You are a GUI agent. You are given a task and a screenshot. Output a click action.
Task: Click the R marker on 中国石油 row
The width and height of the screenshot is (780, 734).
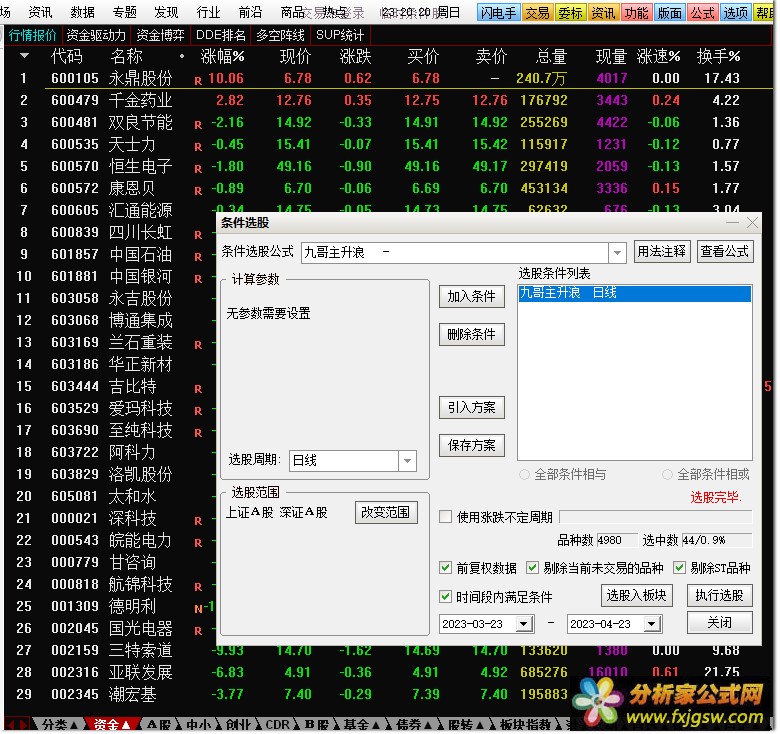click(x=198, y=257)
